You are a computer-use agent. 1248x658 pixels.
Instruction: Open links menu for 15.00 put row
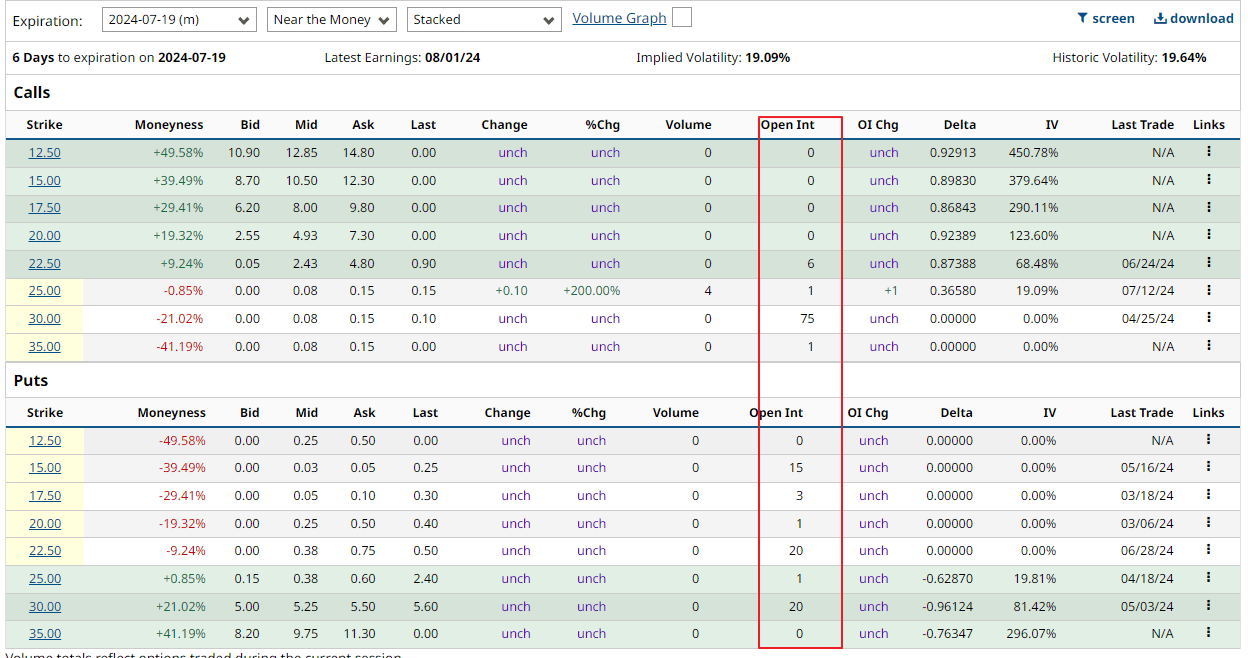point(1208,467)
